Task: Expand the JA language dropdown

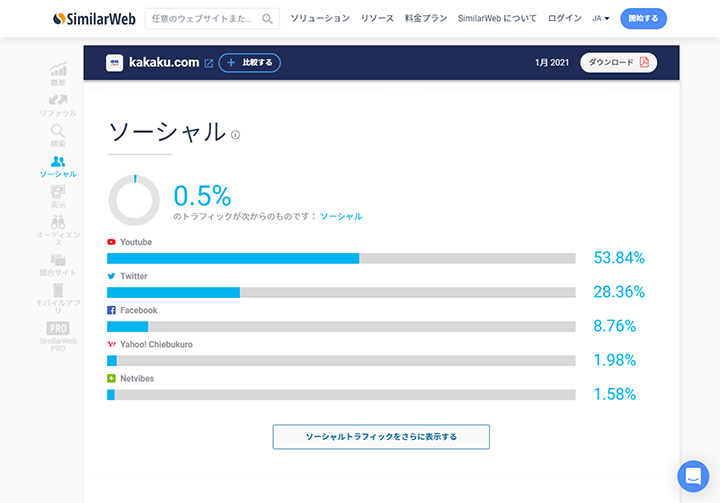Action: coord(600,19)
